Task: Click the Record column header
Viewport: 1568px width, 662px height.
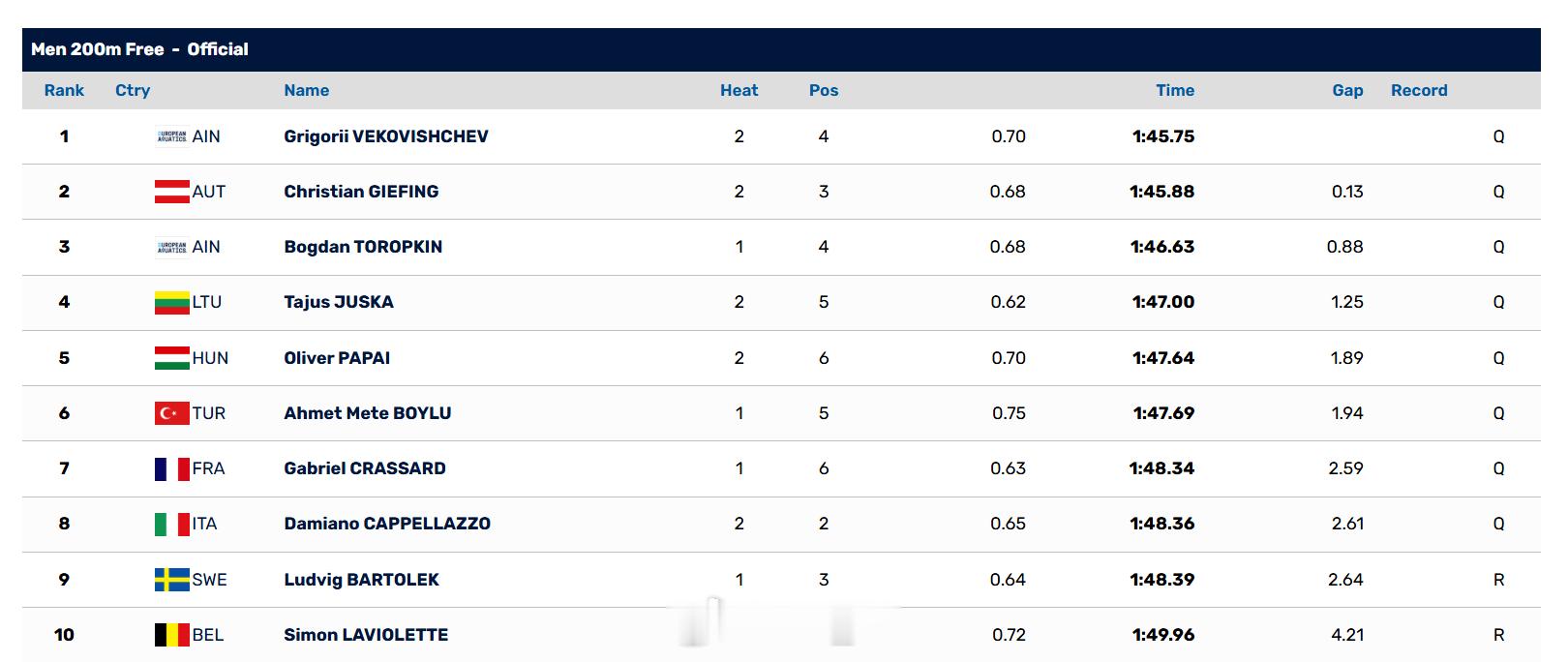Action: pos(1419,90)
